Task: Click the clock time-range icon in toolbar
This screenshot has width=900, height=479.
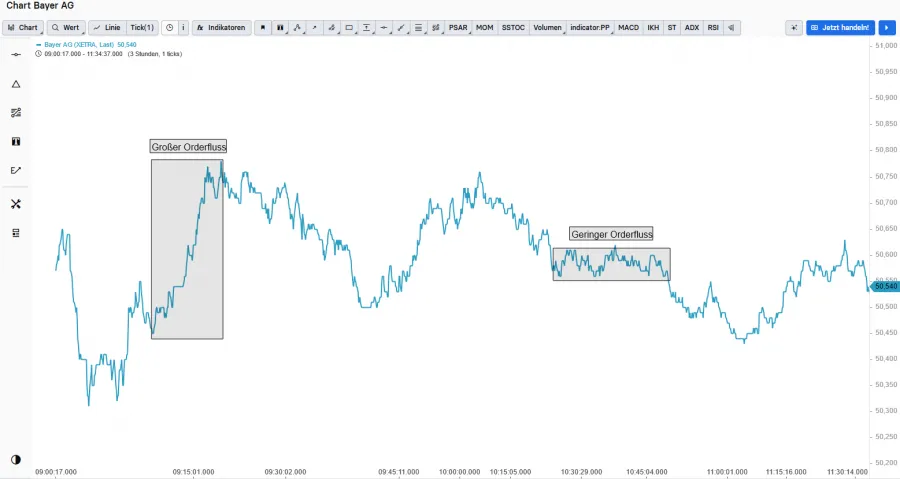Action: tap(169, 28)
